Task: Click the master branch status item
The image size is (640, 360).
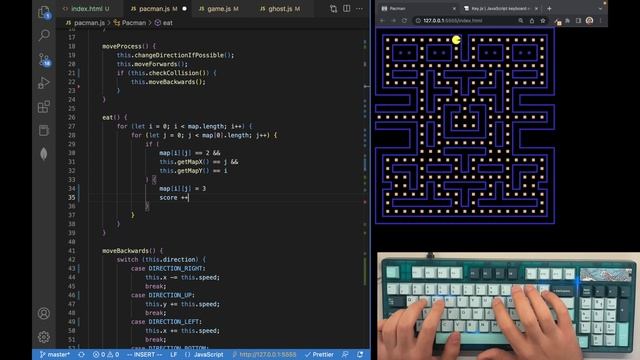Action: pyautogui.click(x=55, y=355)
